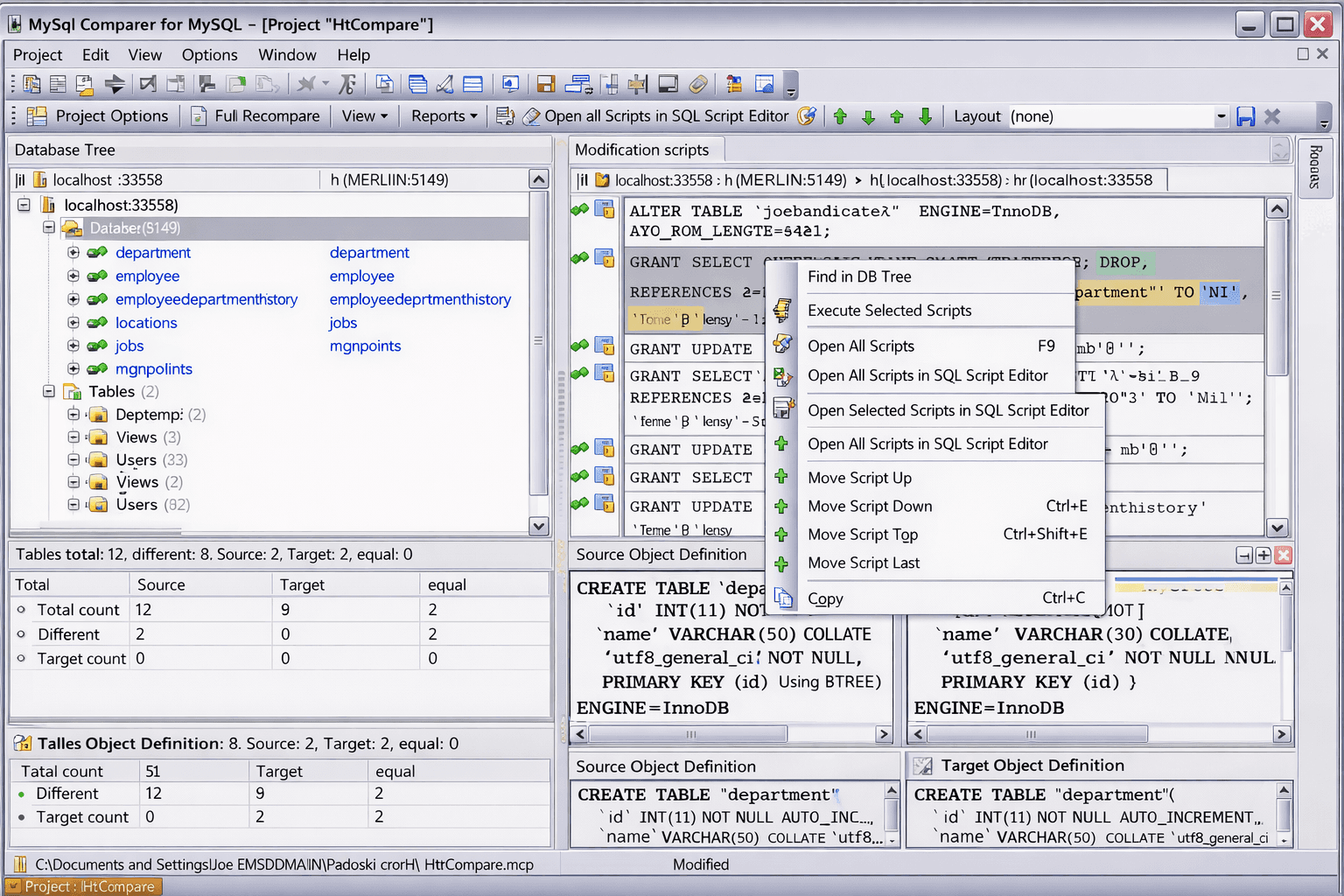Select the Execute Selected Scripts icon in context menu

783,311
